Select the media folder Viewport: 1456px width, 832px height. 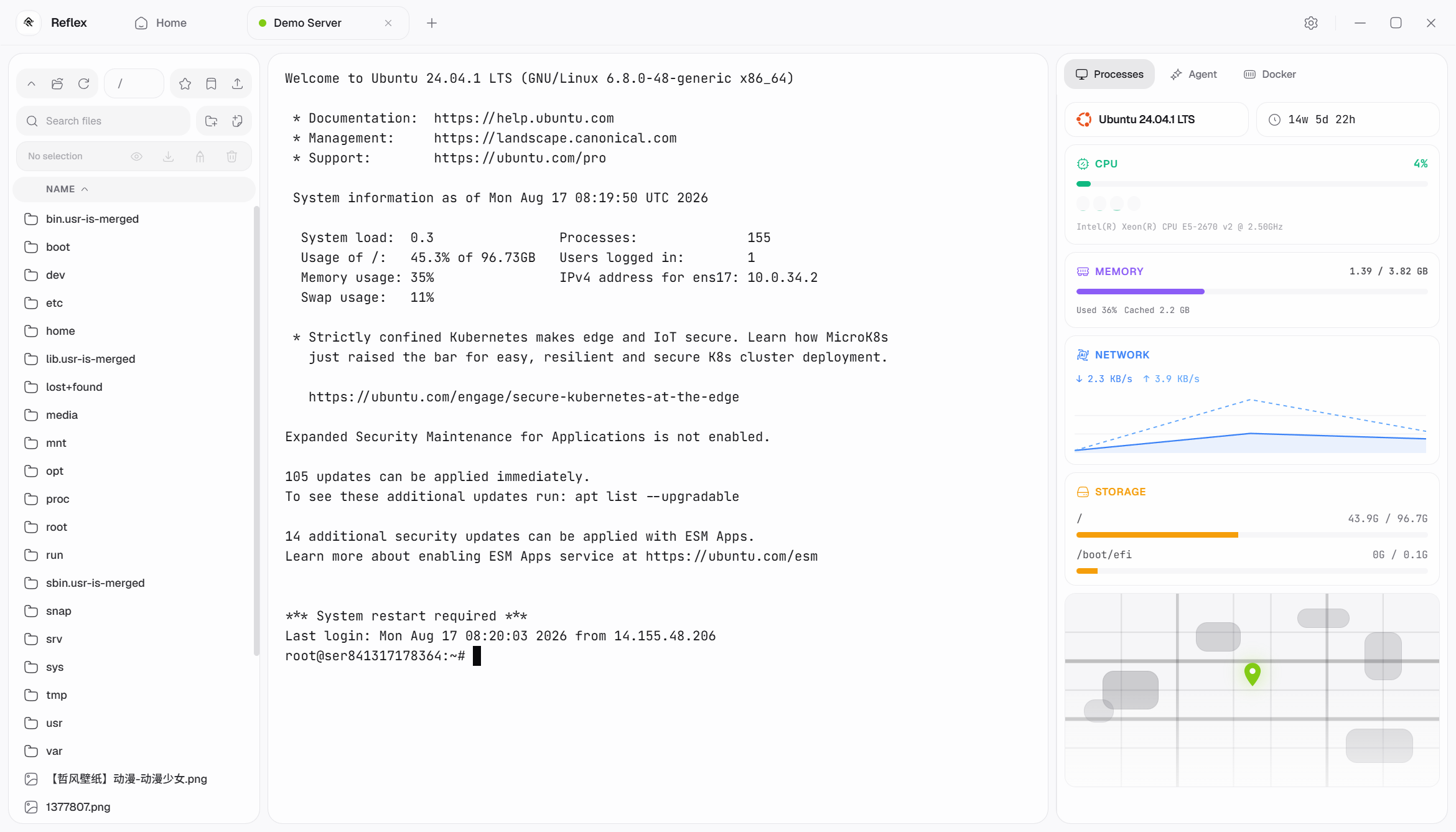pos(134,415)
